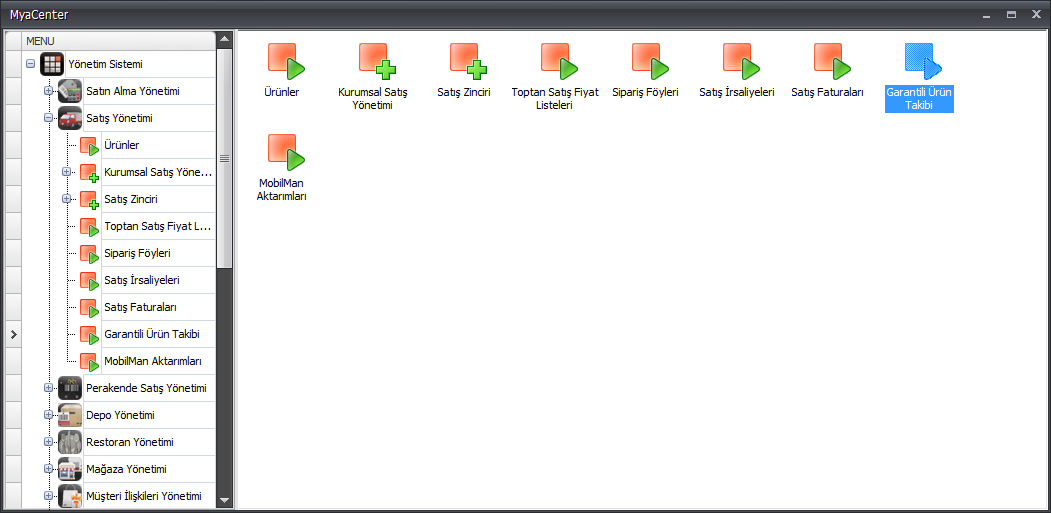
Task: Open Satış Zinciri icon in main panel
Action: pyautogui.click(x=468, y=62)
